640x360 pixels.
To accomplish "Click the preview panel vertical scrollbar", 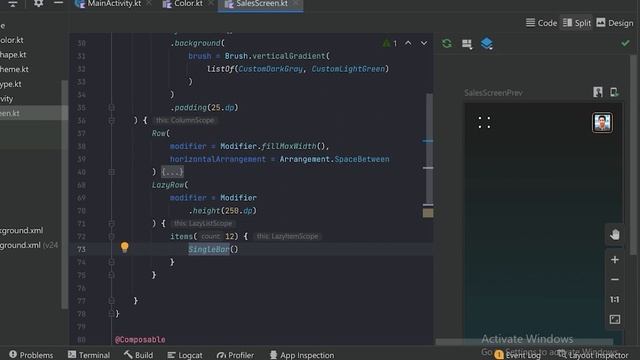I will 633,155.
